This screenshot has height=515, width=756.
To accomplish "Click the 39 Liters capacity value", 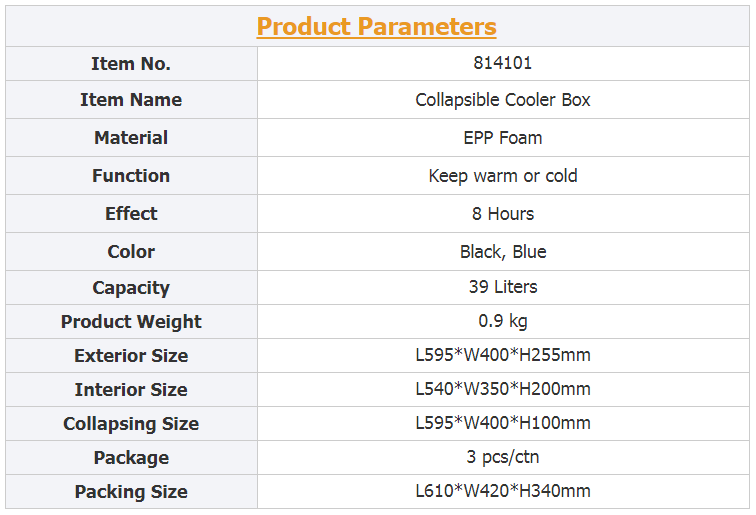I will click(x=502, y=287).
